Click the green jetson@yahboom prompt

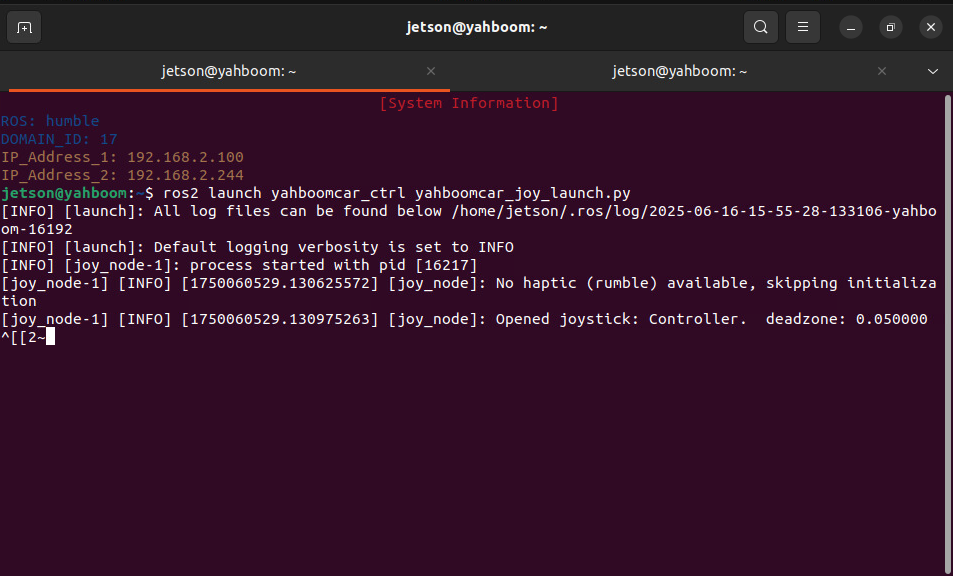pos(64,193)
